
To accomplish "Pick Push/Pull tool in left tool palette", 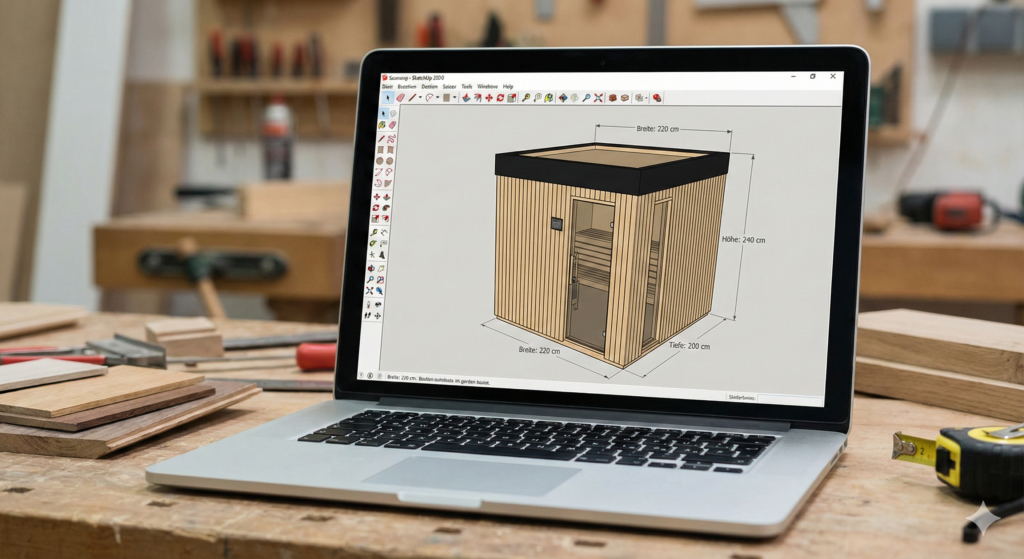I will pos(386,197).
